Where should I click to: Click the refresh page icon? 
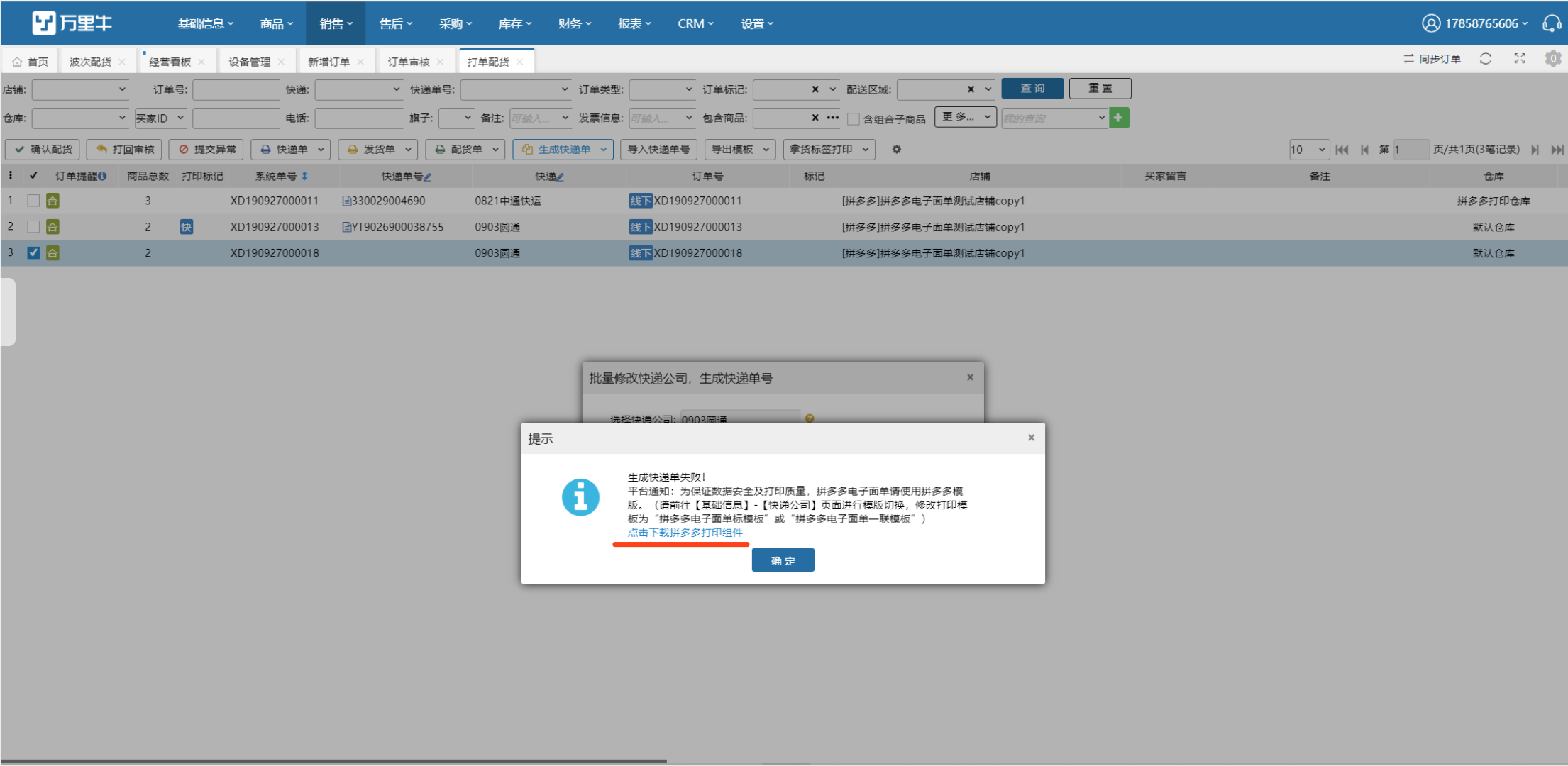[x=1486, y=59]
